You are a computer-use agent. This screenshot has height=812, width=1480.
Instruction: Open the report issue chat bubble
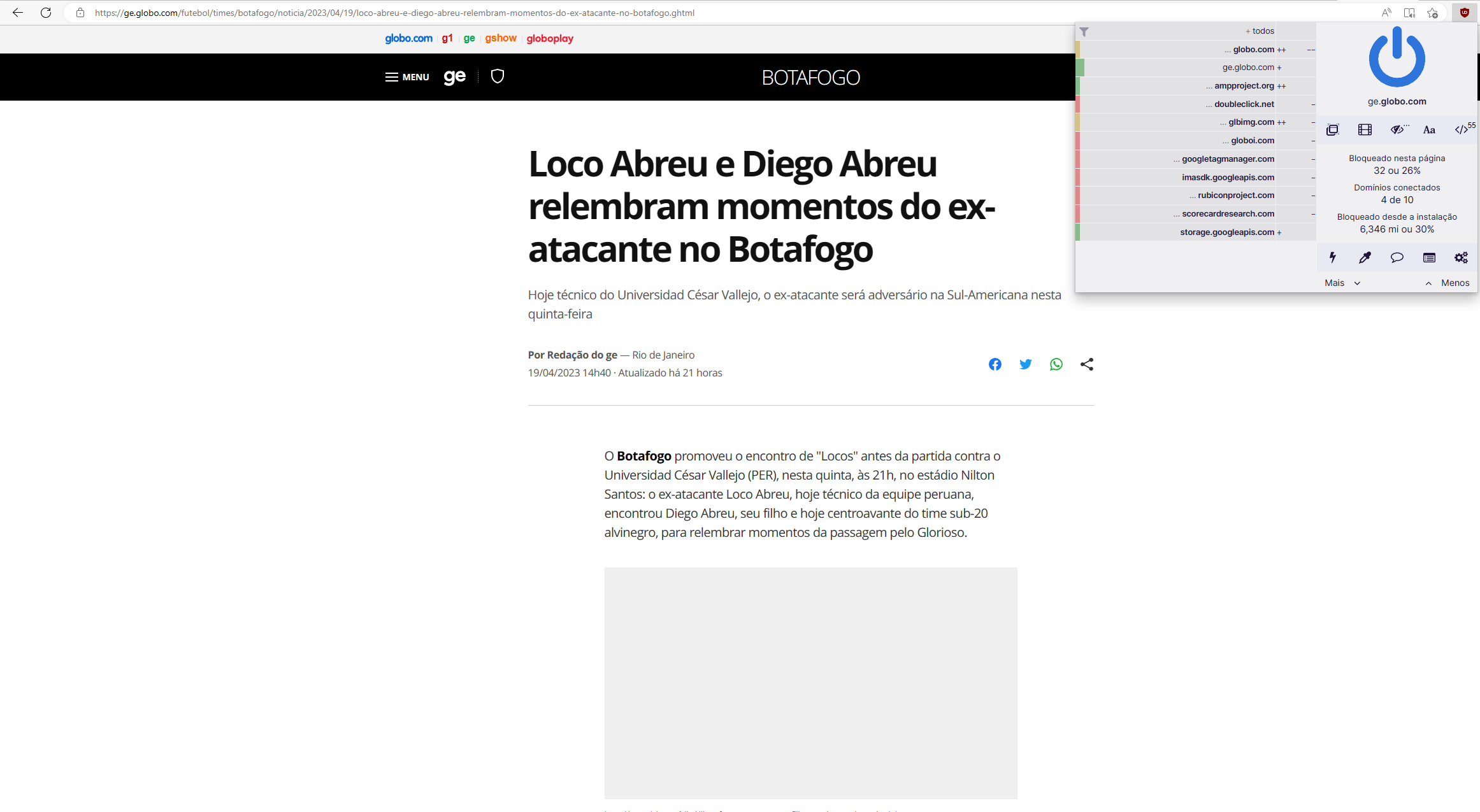pos(1397,257)
